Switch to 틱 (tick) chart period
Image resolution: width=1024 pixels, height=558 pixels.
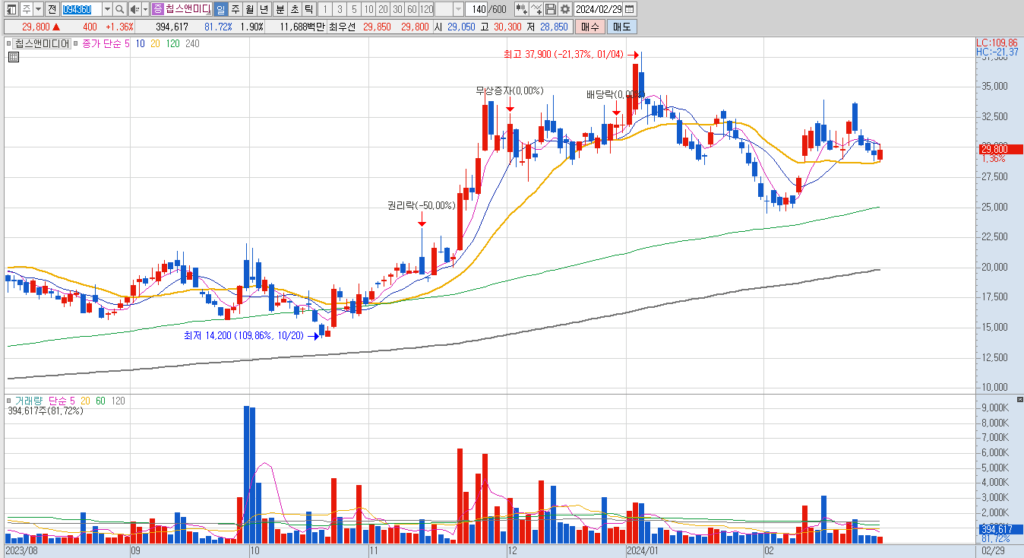click(x=308, y=9)
